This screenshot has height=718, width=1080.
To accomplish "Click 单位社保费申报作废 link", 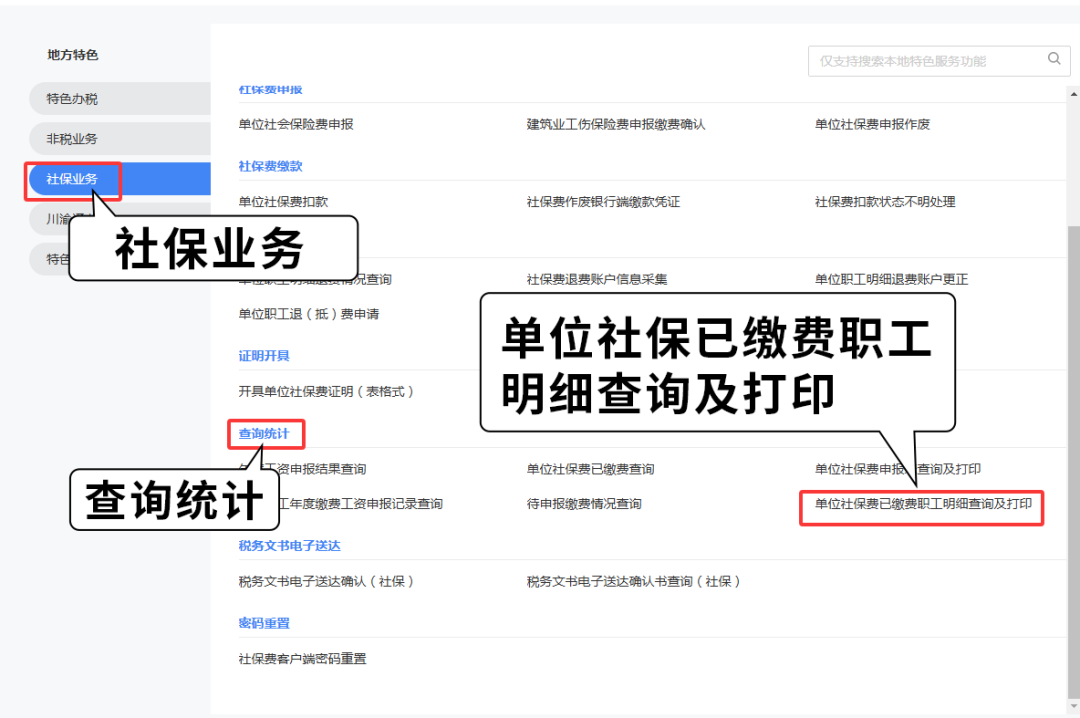I will pyautogui.click(x=872, y=125).
